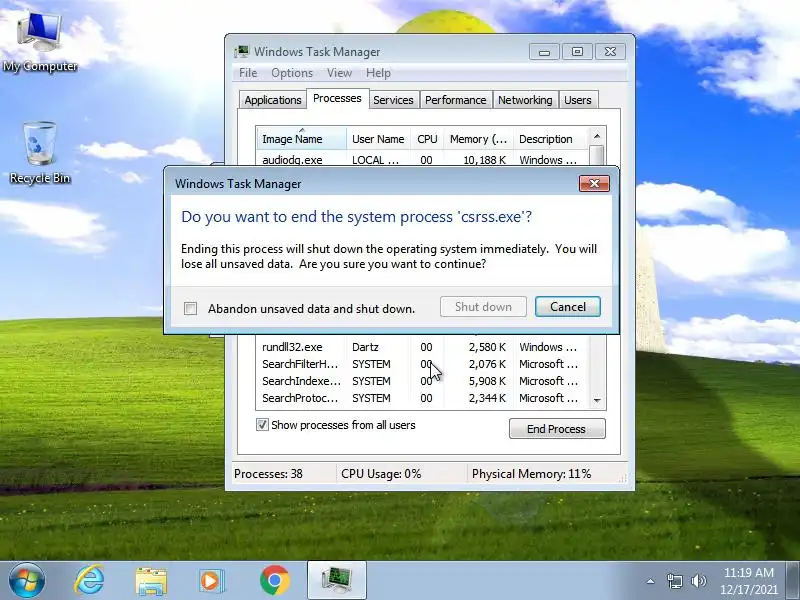Image resolution: width=800 pixels, height=600 pixels.
Task: Maximize the Windows Task Manager window
Action: tap(577, 52)
